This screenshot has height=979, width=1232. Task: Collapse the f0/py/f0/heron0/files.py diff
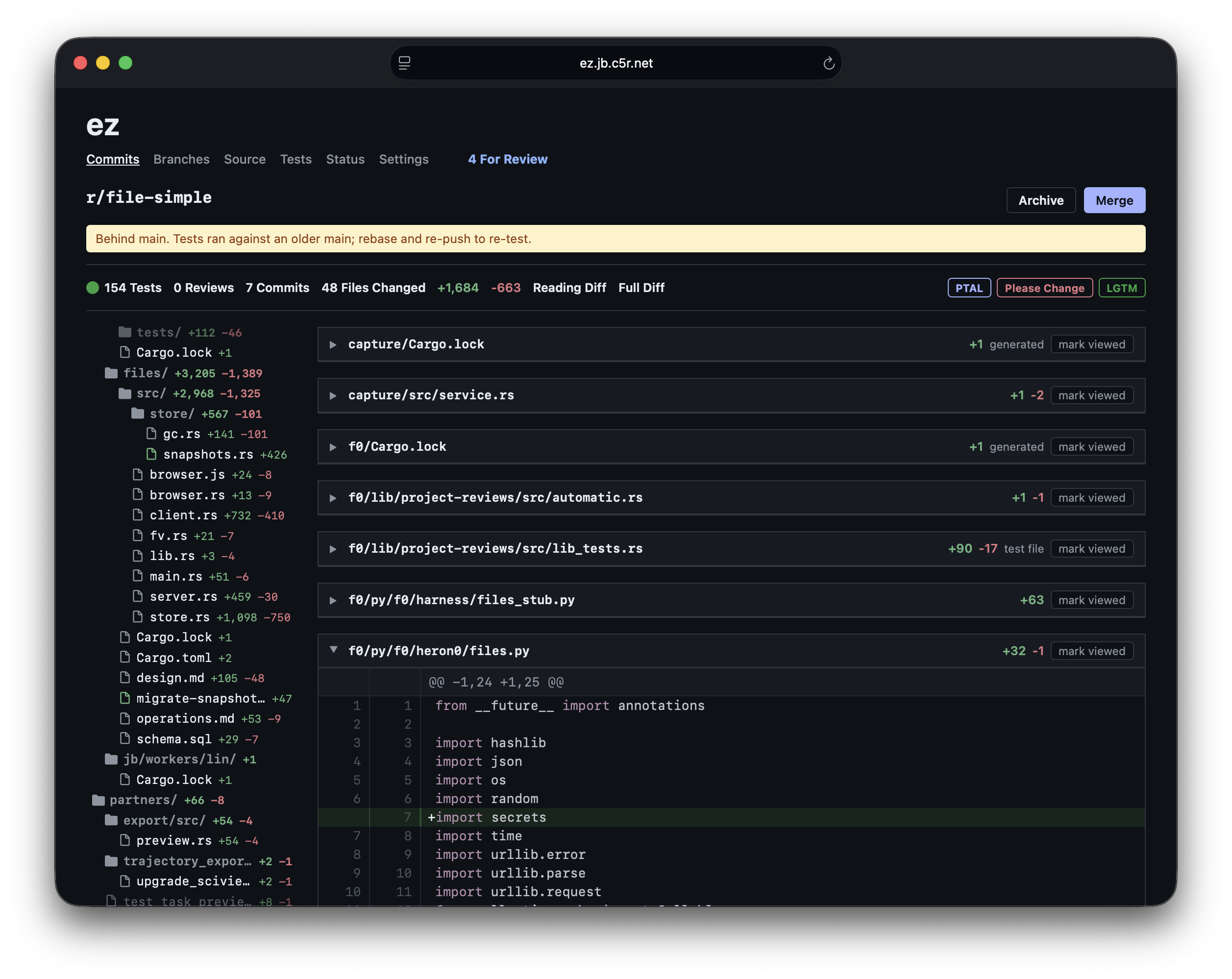[x=333, y=650]
